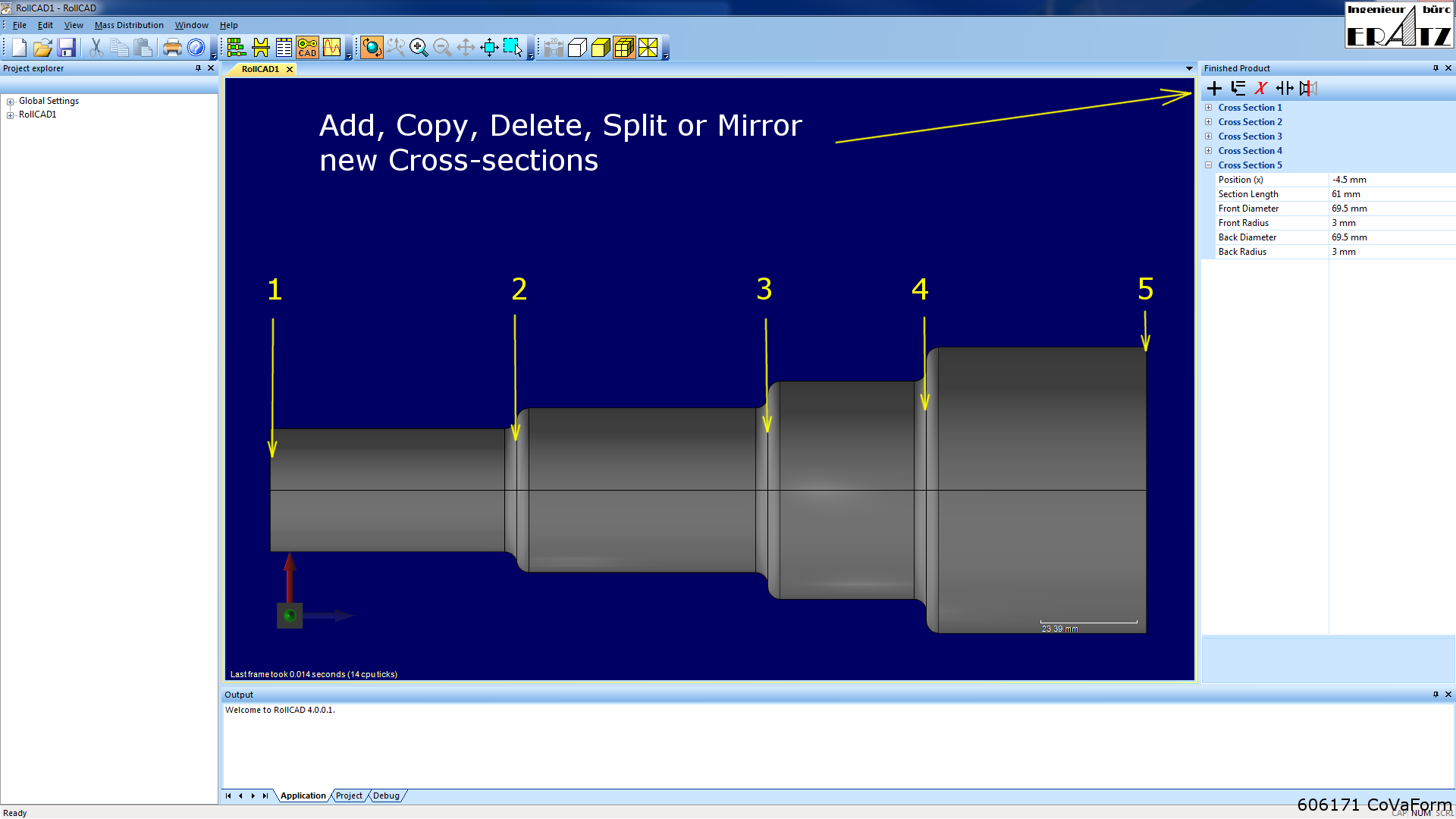Pin the Finished Product panel
Screen dimensions: 1456x819
(x=1436, y=68)
